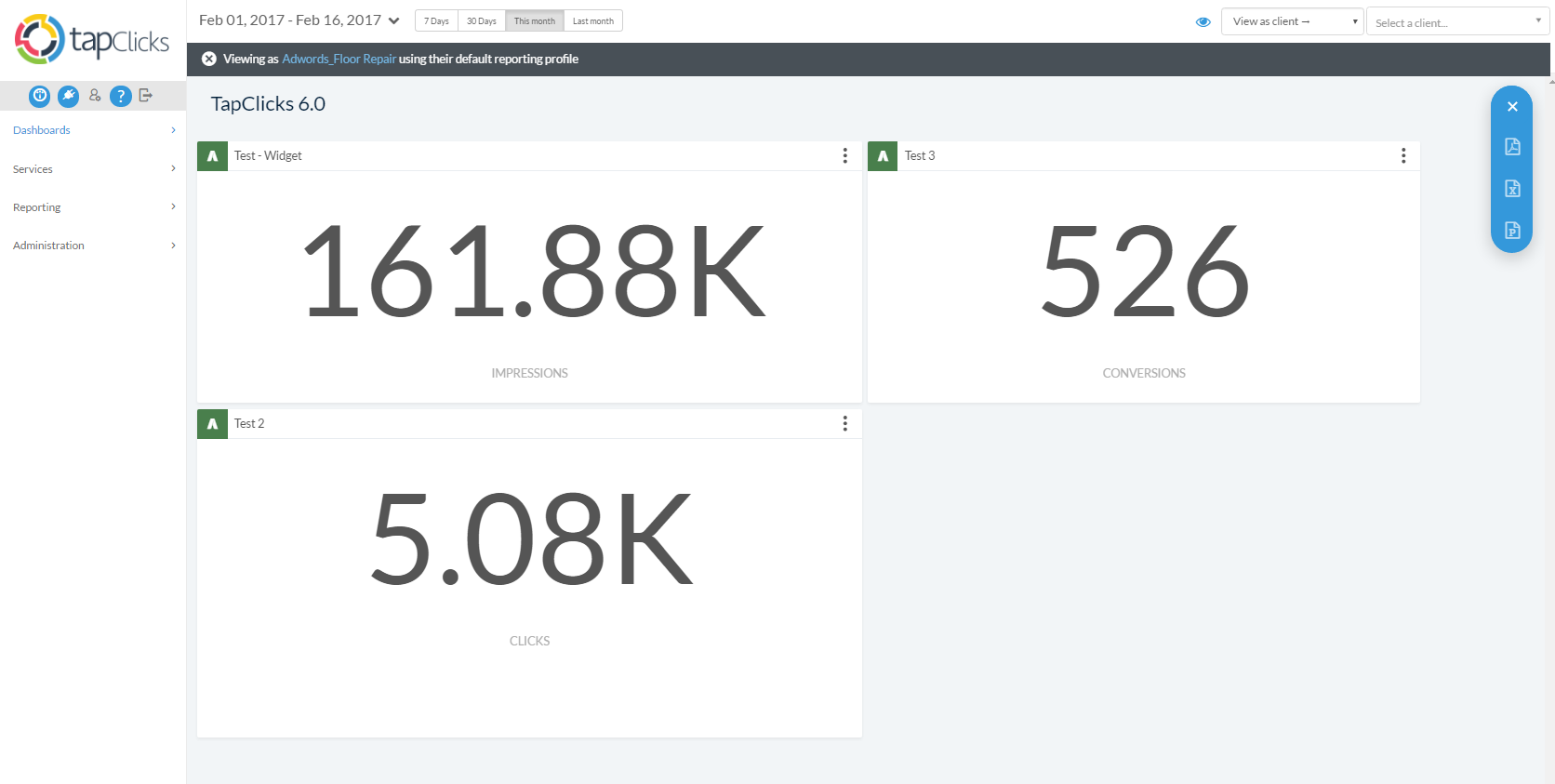Click the logout icon
The height and width of the screenshot is (784, 1555).
pyautogui.click(x=146, y=95)
